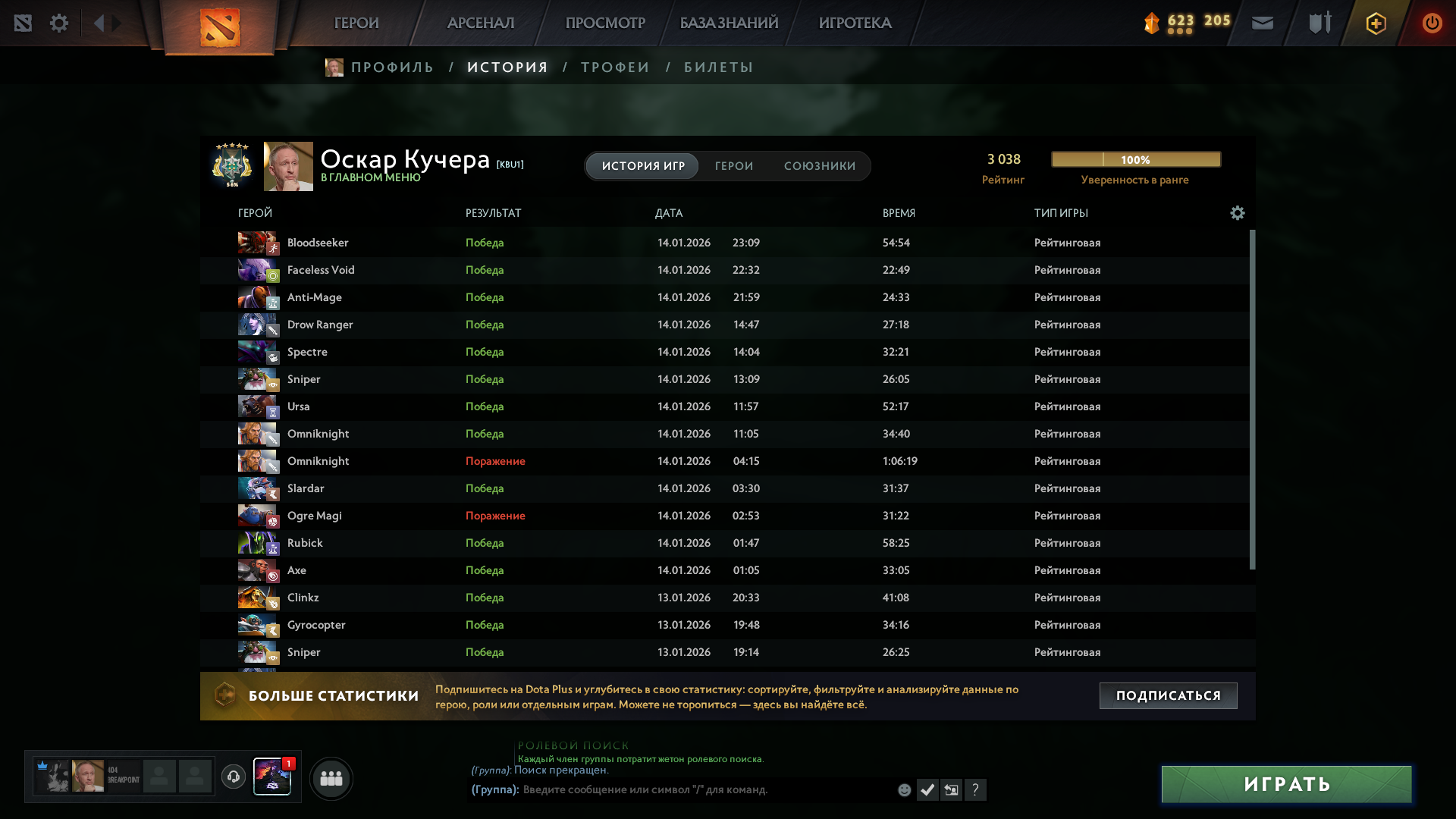Open the friends list group icon

coord(331,778)
